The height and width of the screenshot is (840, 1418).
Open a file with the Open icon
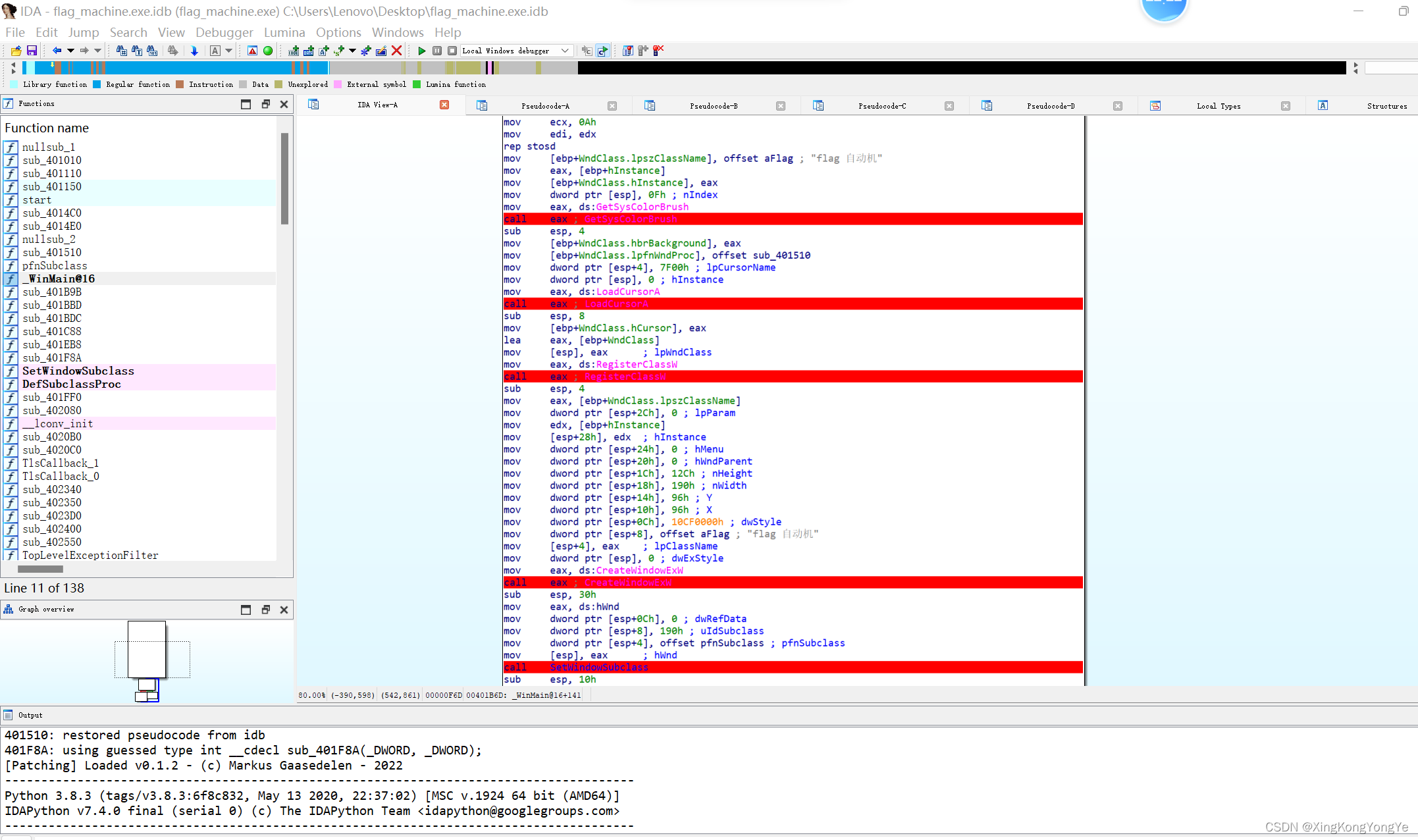[15, 51]
